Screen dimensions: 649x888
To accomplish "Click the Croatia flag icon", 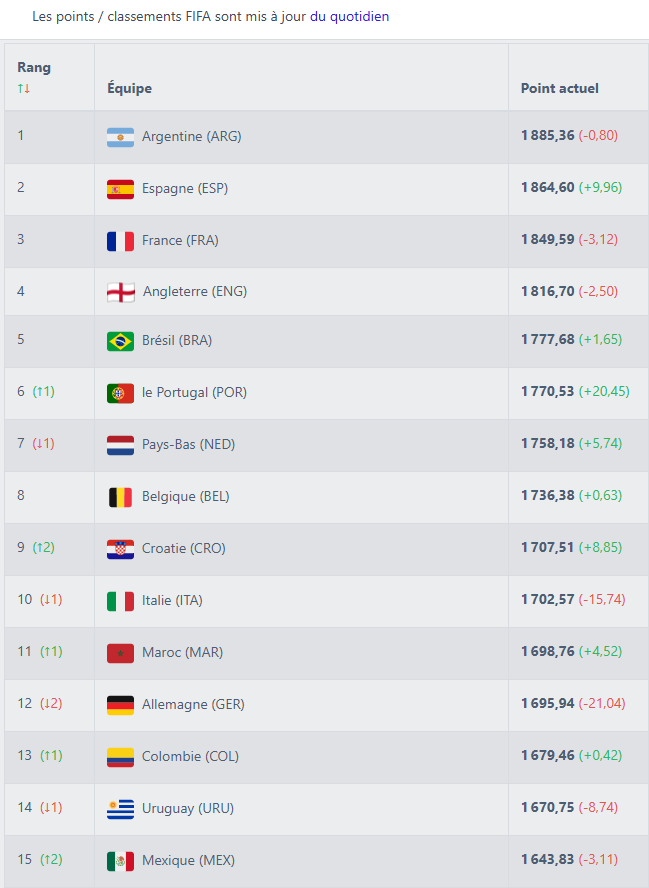I will point(120,549).
